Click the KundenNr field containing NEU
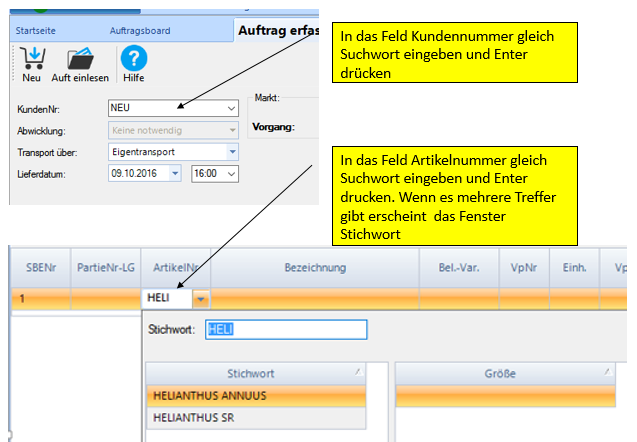 pyautogui.click(x=165, y=108)
